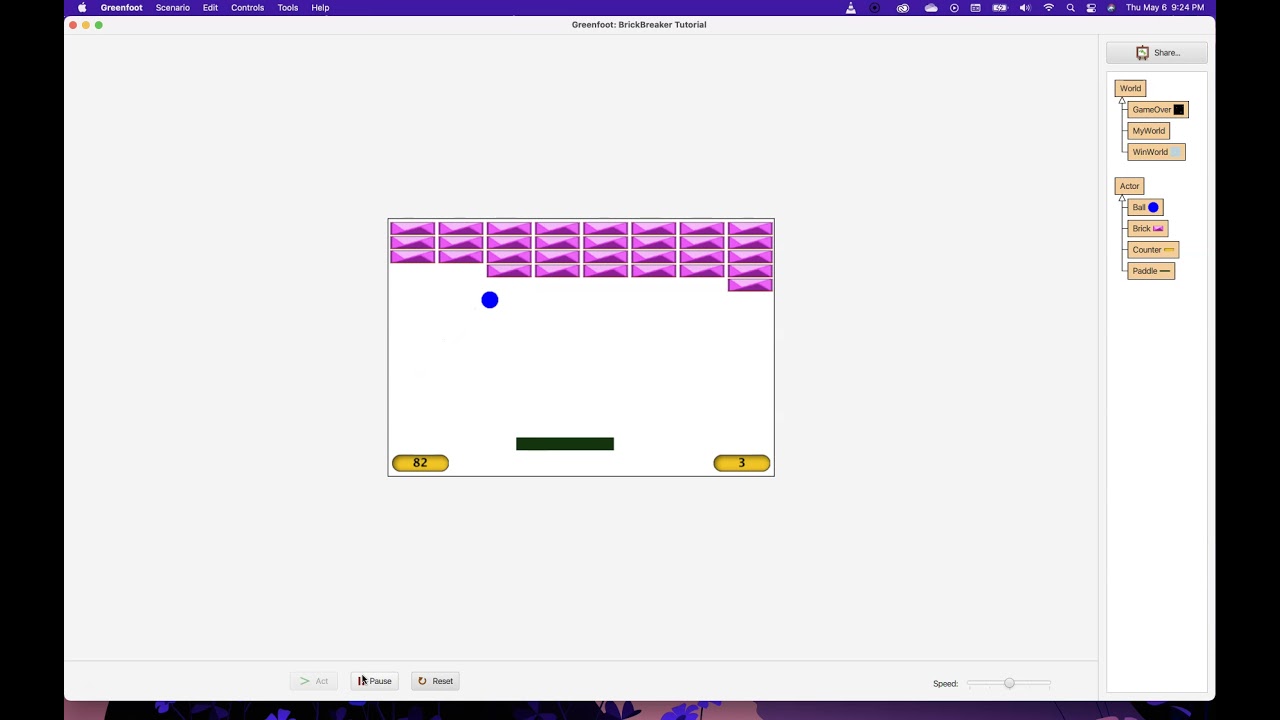Screen dimensions: 1280x720
Task: Click the pink Brick class icon
Action: pyautogui.click(x=1158, y=229)
